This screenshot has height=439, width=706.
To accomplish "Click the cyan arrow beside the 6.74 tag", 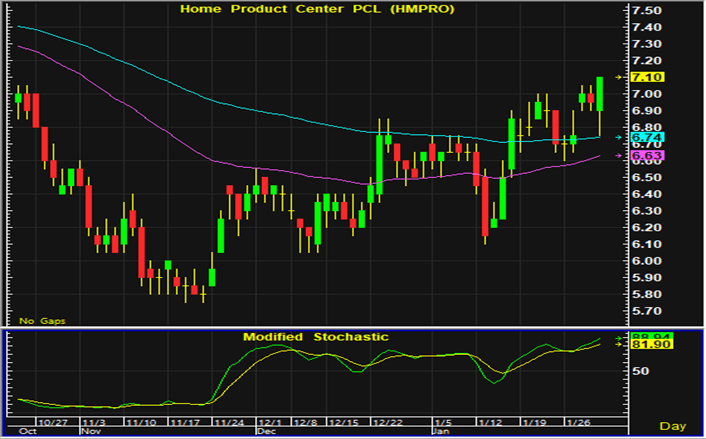I will click(x=619, y=137).
